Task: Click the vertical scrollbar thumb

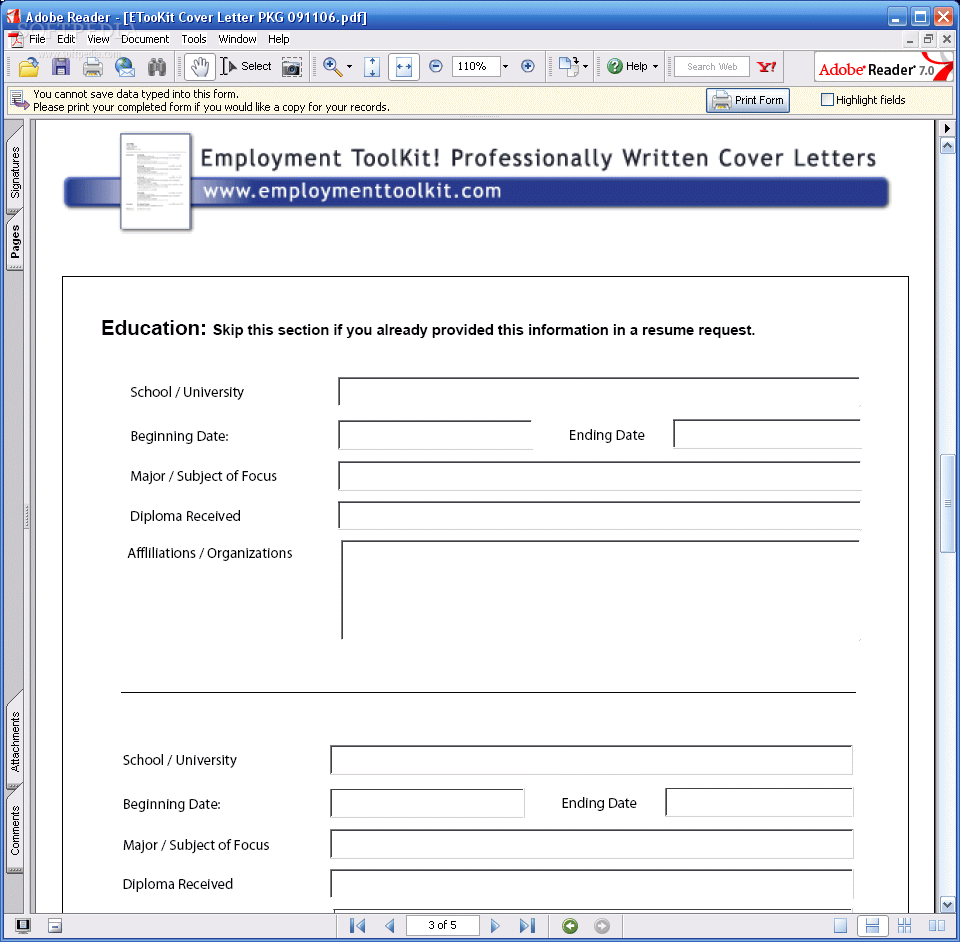Action: 947,503
